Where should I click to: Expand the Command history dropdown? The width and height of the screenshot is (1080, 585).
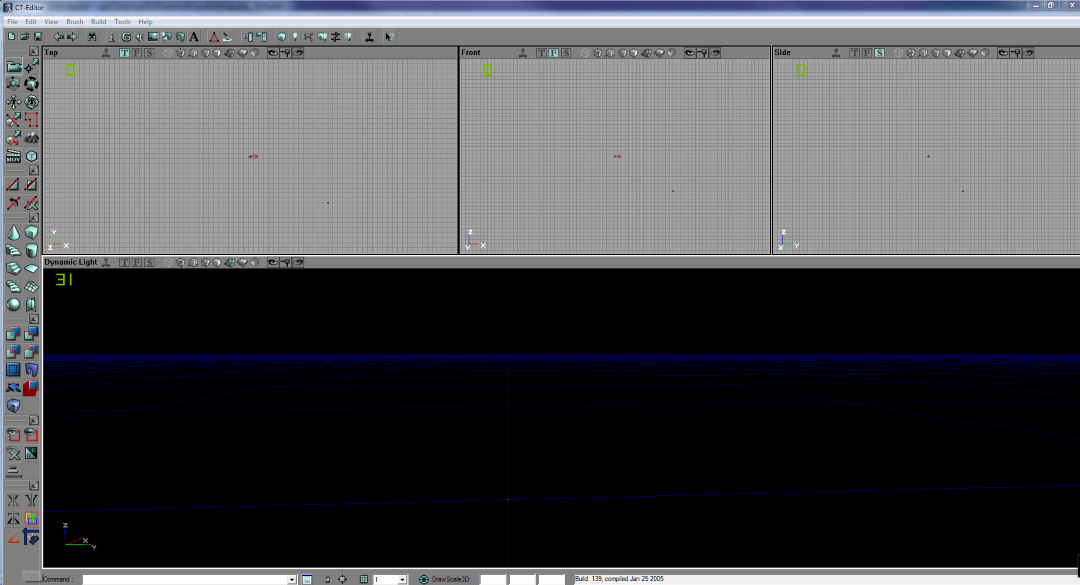click(x=292, y=579)
